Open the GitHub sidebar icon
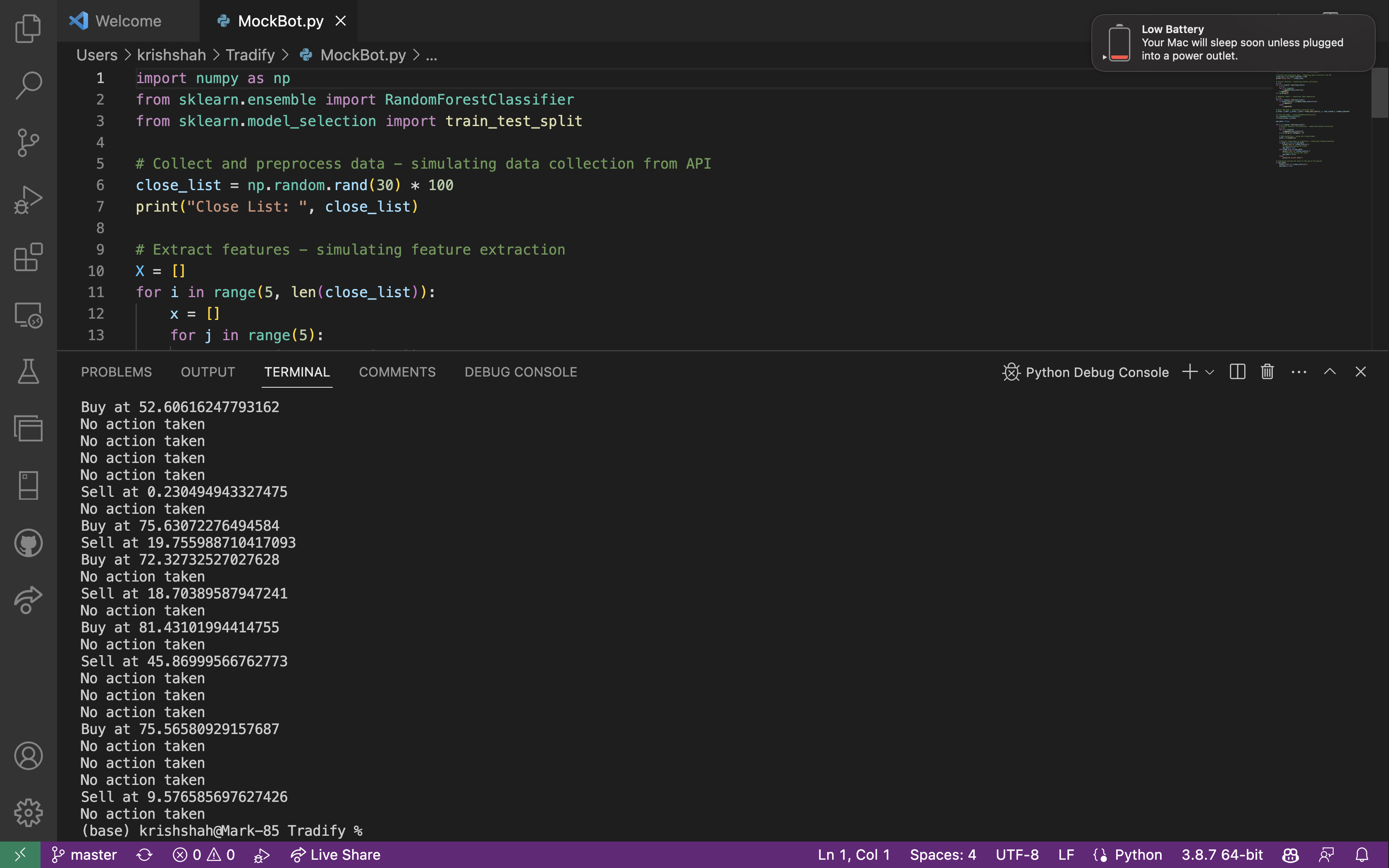This screenshot has height=868, width=1389. 28,543
